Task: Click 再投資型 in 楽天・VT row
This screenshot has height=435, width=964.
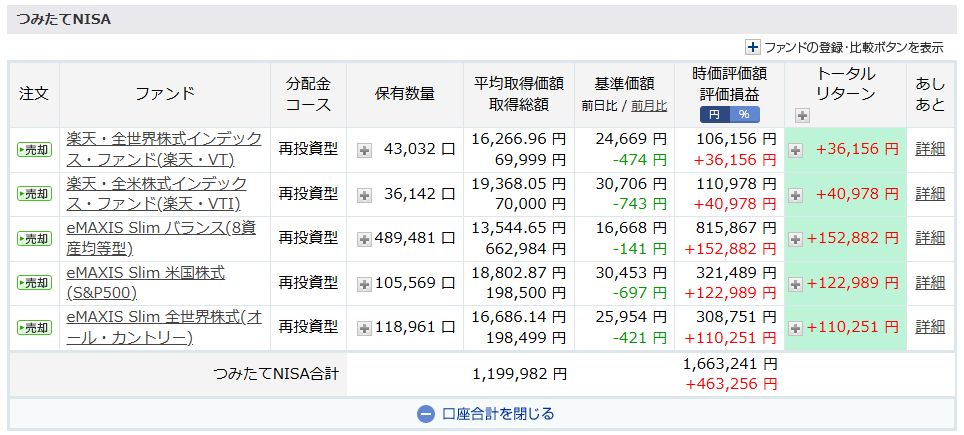Action: point(308,149)
